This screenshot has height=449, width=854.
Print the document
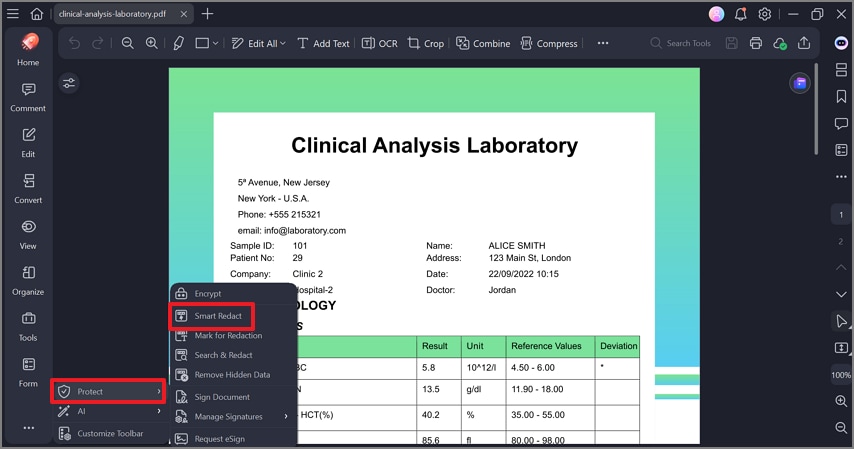[x=755, y=44]
